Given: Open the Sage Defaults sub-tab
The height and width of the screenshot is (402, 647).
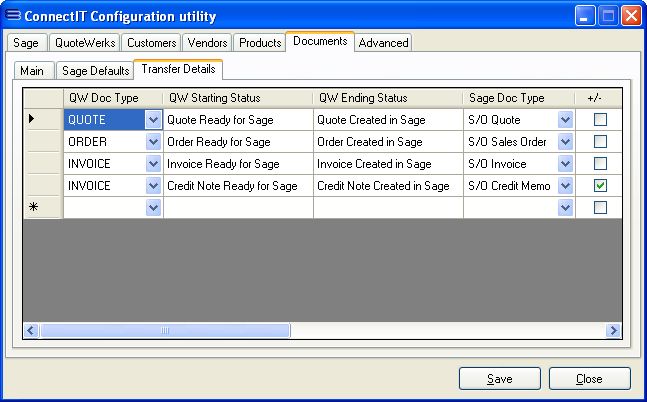Looking at the screenshot, I should [95, 71].
